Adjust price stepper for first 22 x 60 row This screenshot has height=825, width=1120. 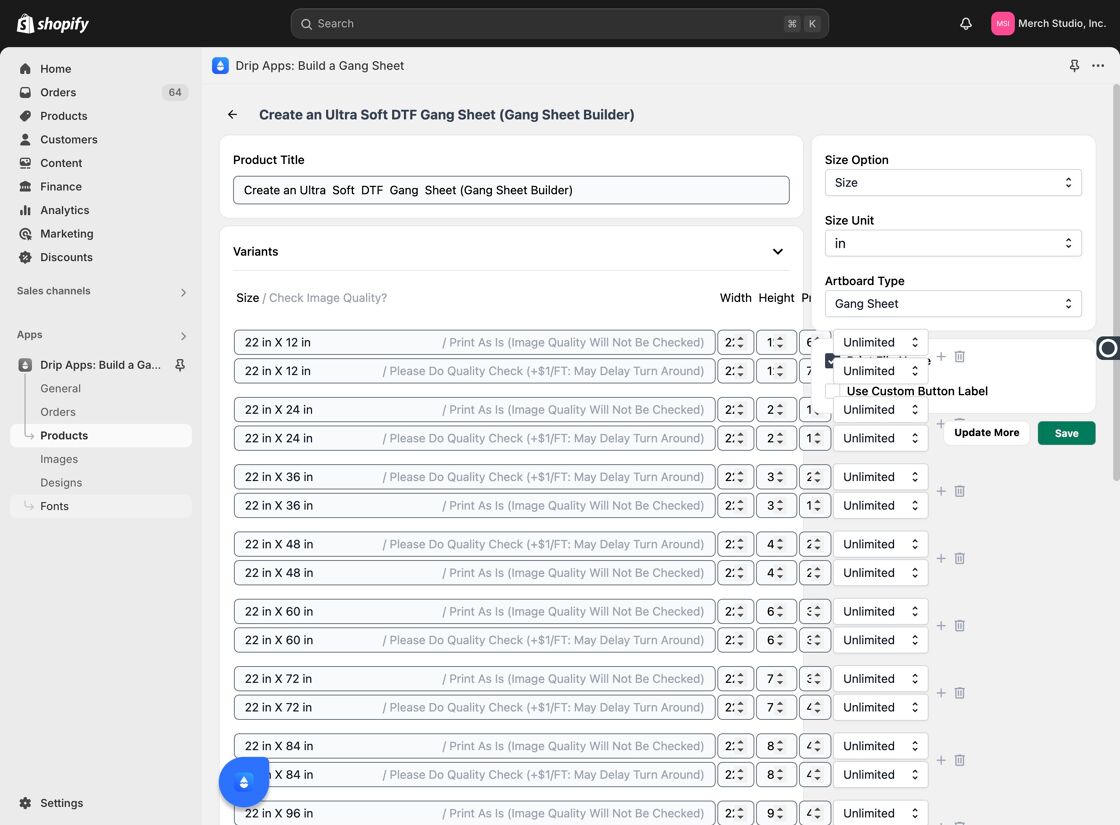pyautogui.click(x=818, y=611)
